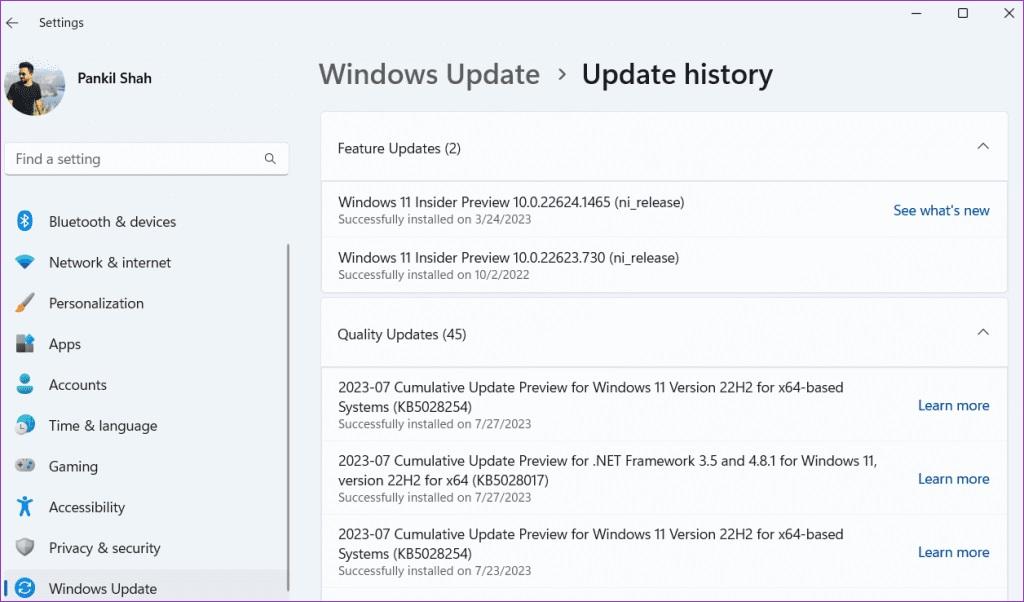Click the Find a setting search box
Viewport: 1024px width, 602px height.
[x=146, y=159]
